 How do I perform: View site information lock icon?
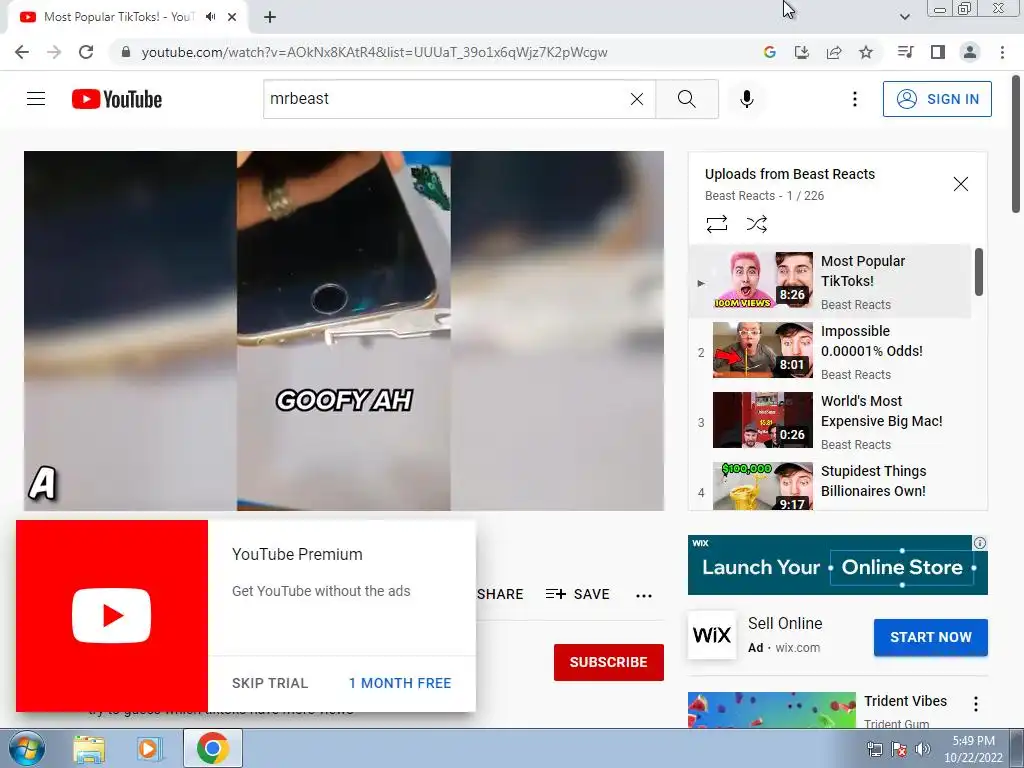pyautogui.click(x=126, y=52)
